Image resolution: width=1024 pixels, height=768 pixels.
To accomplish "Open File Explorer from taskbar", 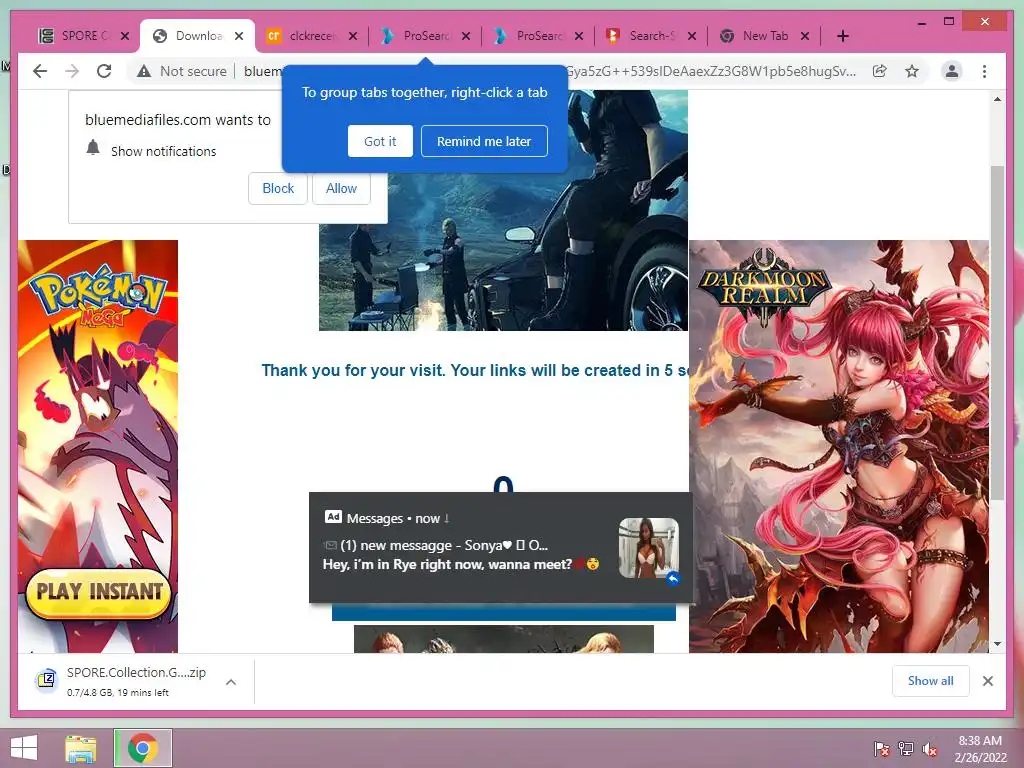I will 81,748.
